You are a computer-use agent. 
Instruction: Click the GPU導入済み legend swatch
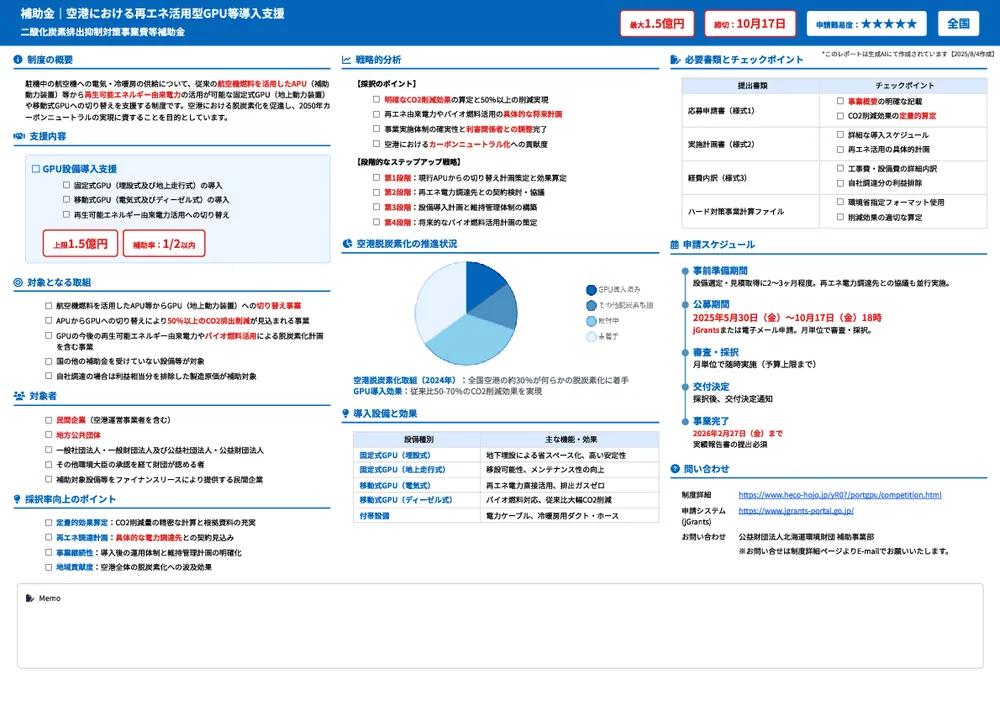[591, 290]
